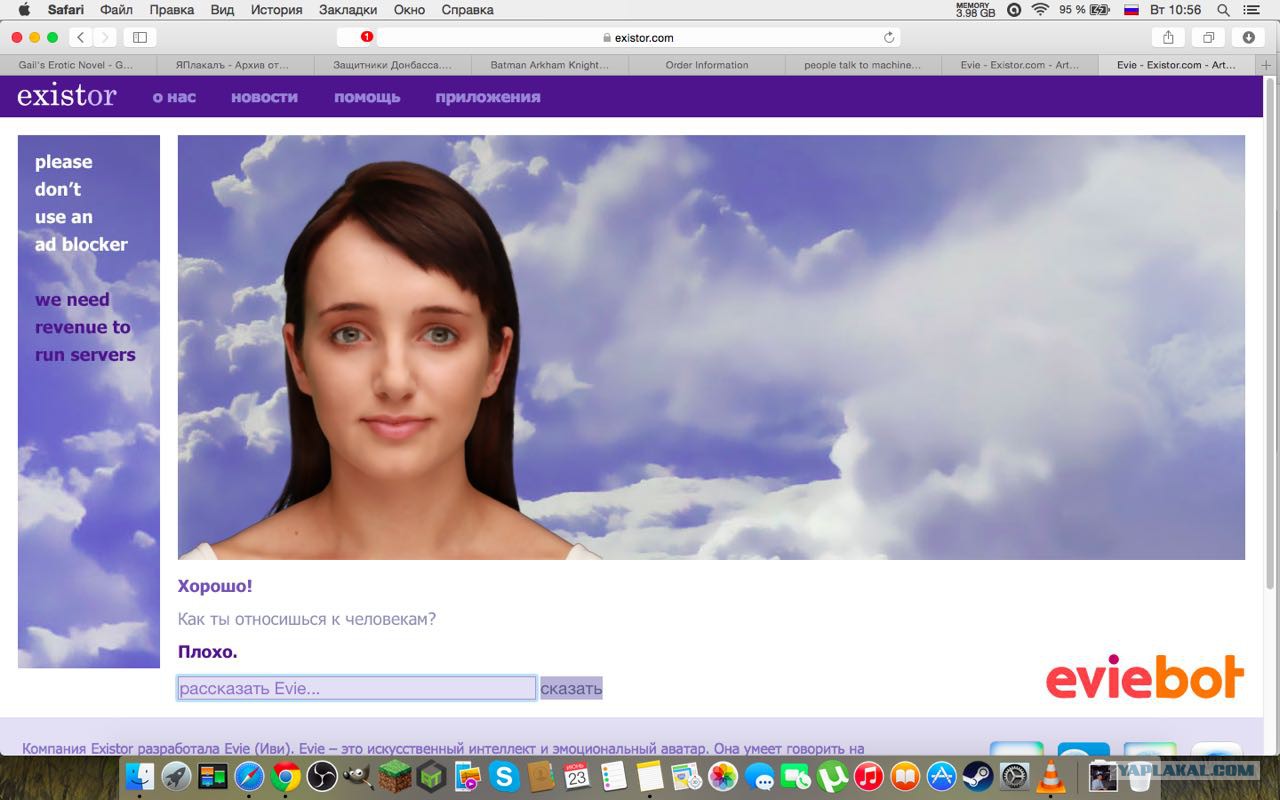Show all tabs overview button
1280x800 pixels.
(1208, 37)
